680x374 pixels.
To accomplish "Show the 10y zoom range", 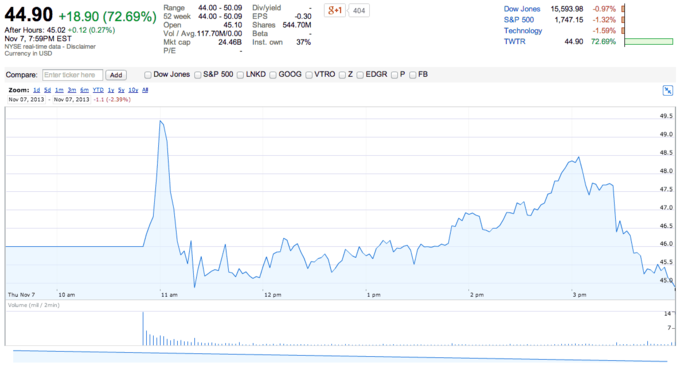I will click(x=133, y=90).
